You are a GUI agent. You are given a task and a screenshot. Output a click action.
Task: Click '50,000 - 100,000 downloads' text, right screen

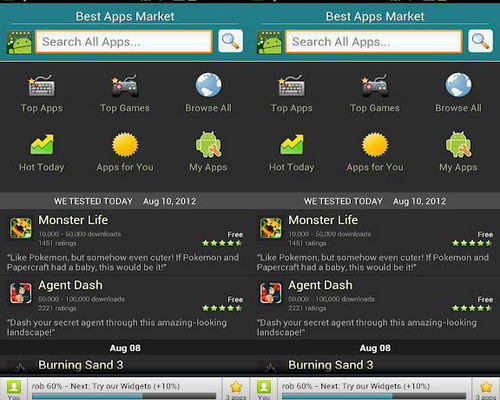[x=332, y=299]
